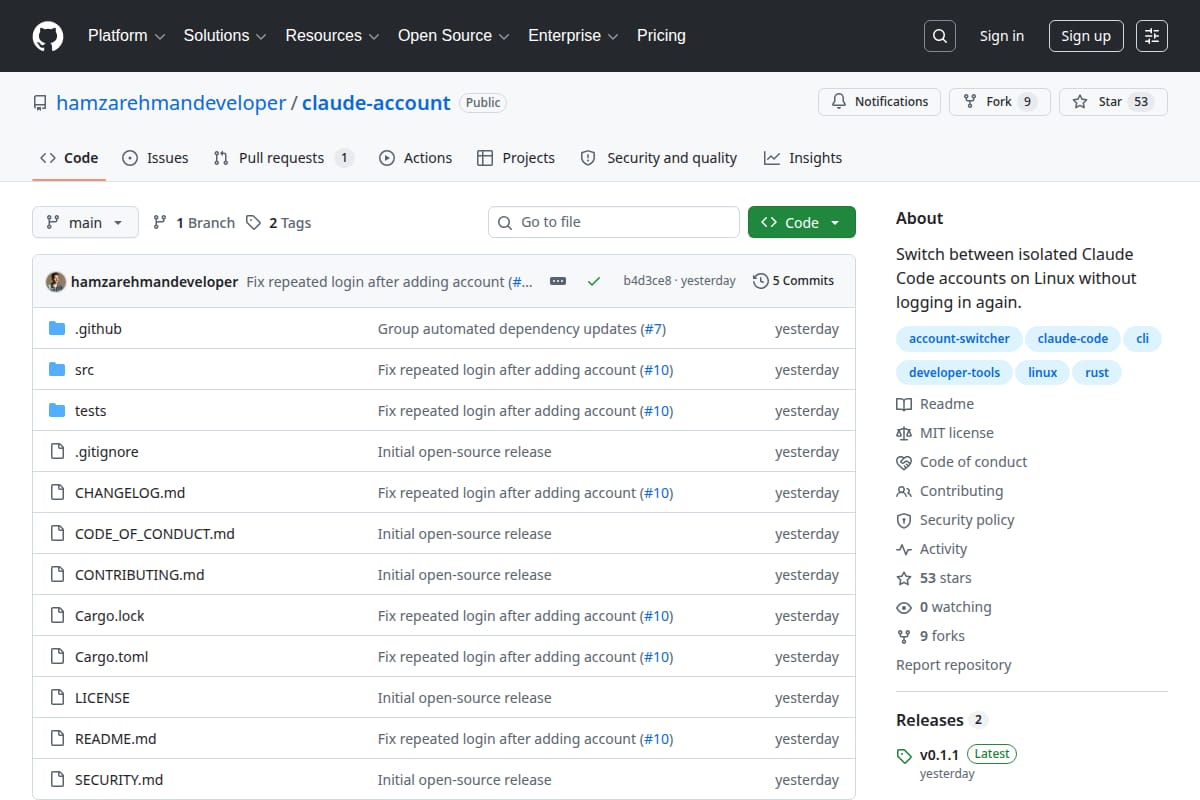Screen dimensions: 1200x800
Task: Click the src folder icon
Action: [57, 370]
